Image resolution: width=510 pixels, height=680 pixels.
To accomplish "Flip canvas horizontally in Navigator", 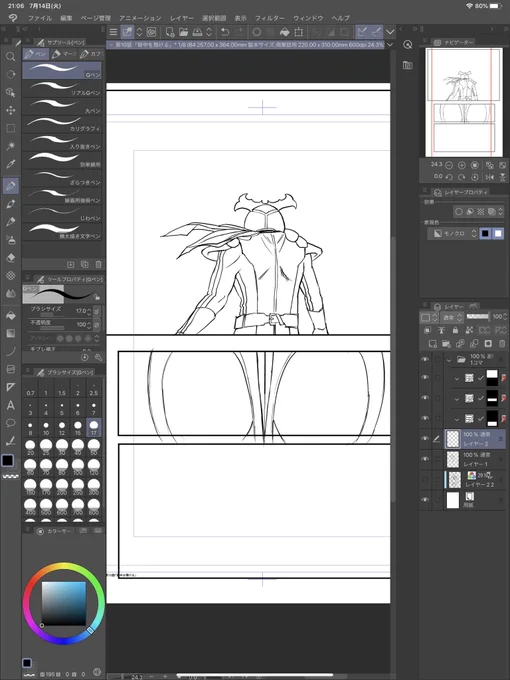I will pos(490,177).
